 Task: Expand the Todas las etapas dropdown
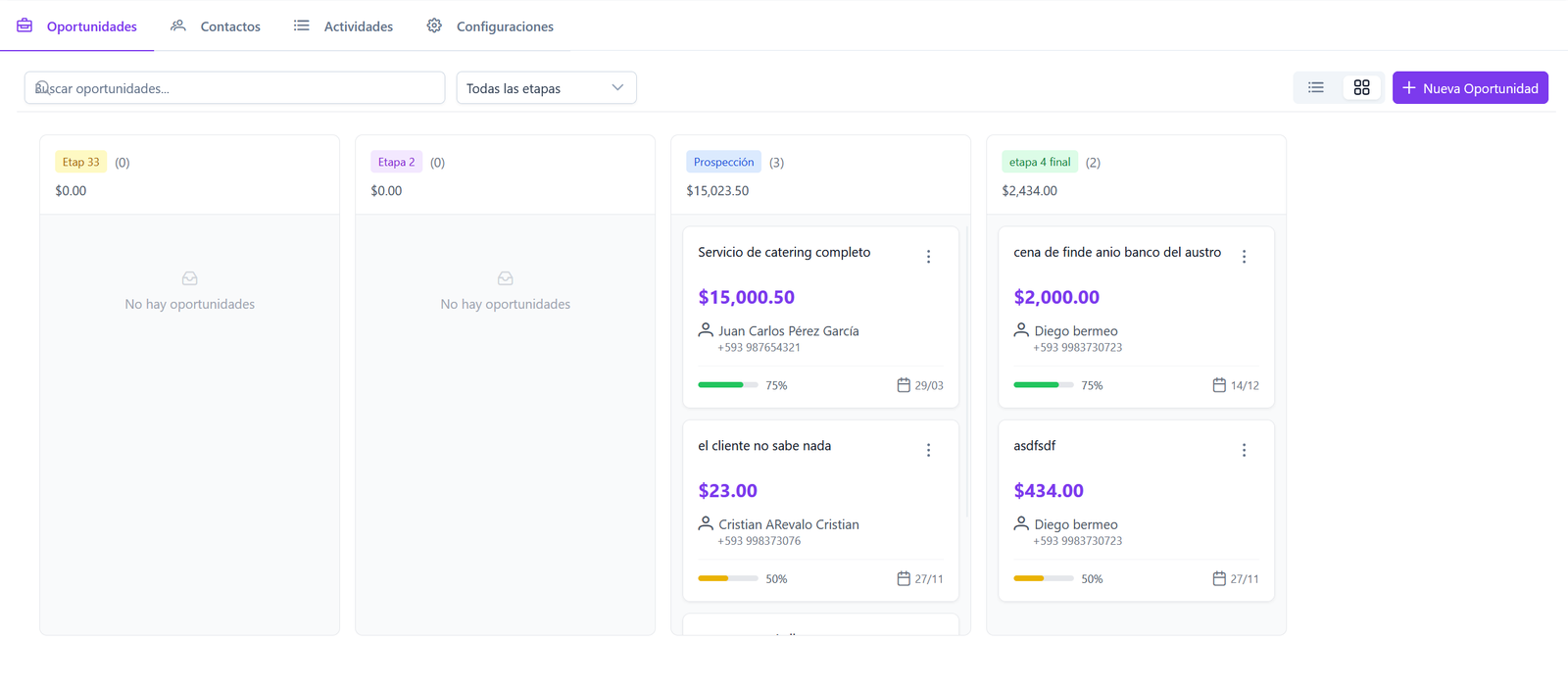[x=546, y=88]
